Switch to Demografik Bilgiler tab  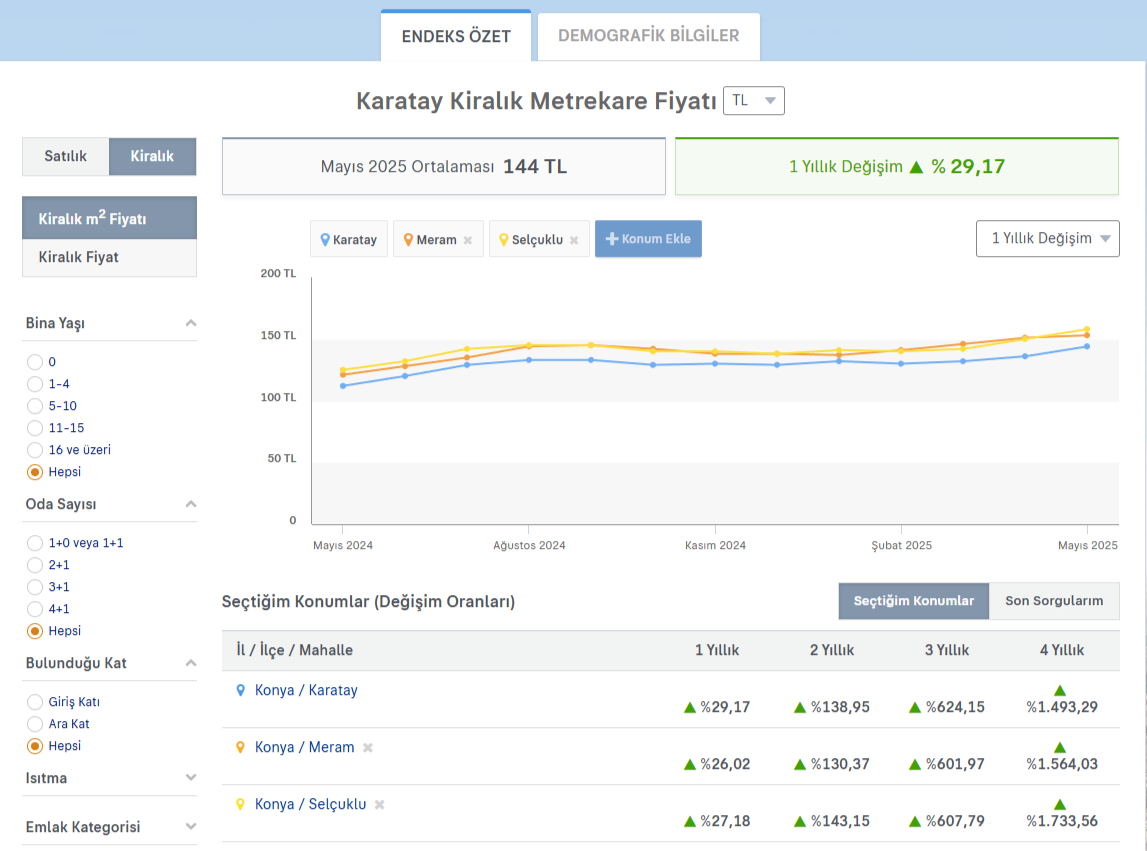648,36
